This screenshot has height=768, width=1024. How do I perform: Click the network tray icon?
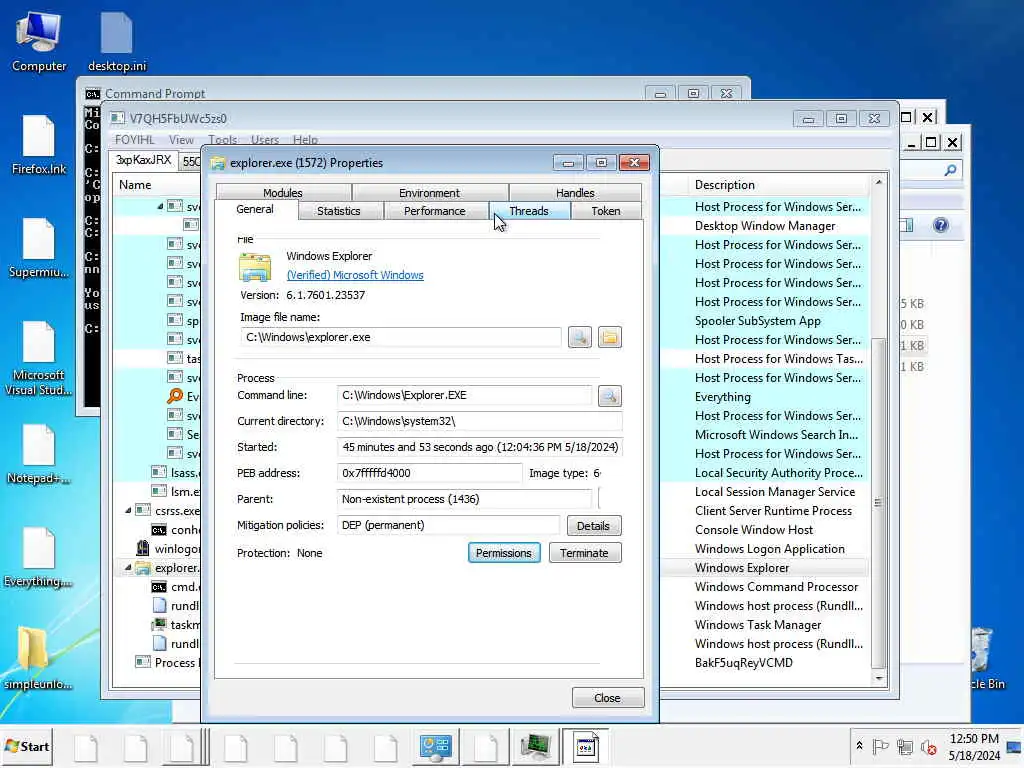click(x=904, y=746)
